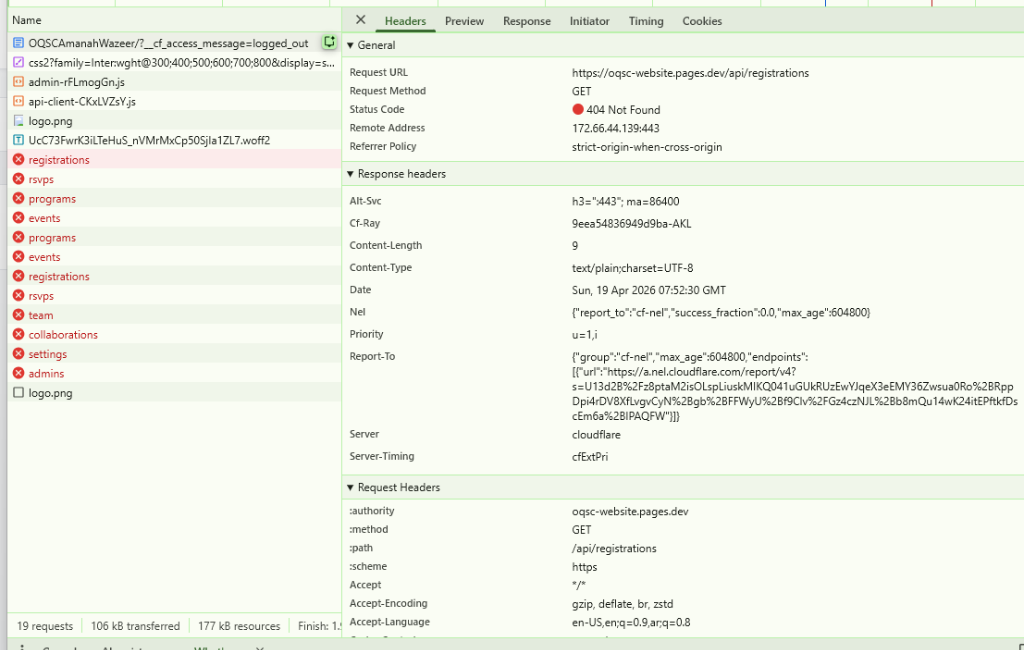Click the red error icon beside team request
Viewport: 1024px width, 650px height.
tap(18, 315)
